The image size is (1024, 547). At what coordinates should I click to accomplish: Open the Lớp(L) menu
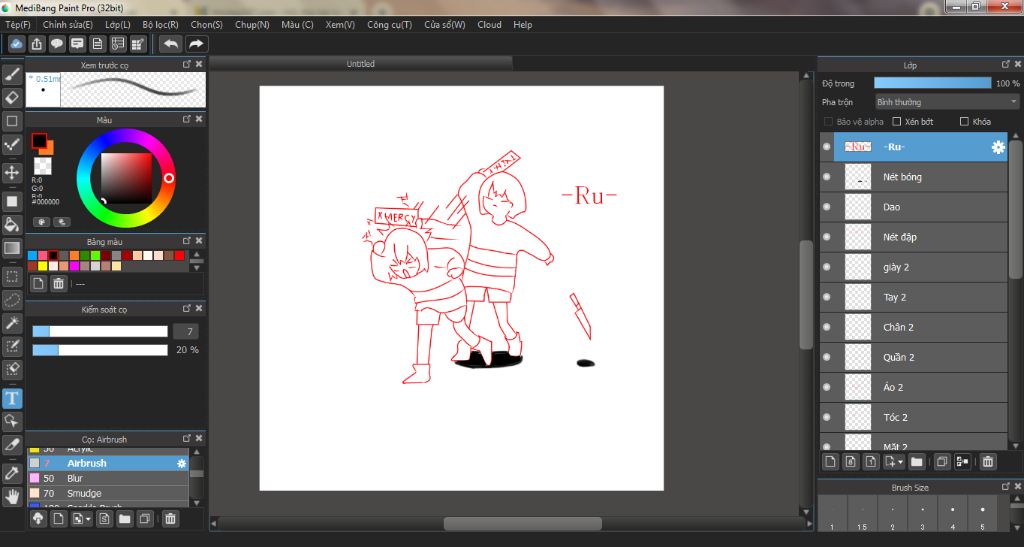118,24
